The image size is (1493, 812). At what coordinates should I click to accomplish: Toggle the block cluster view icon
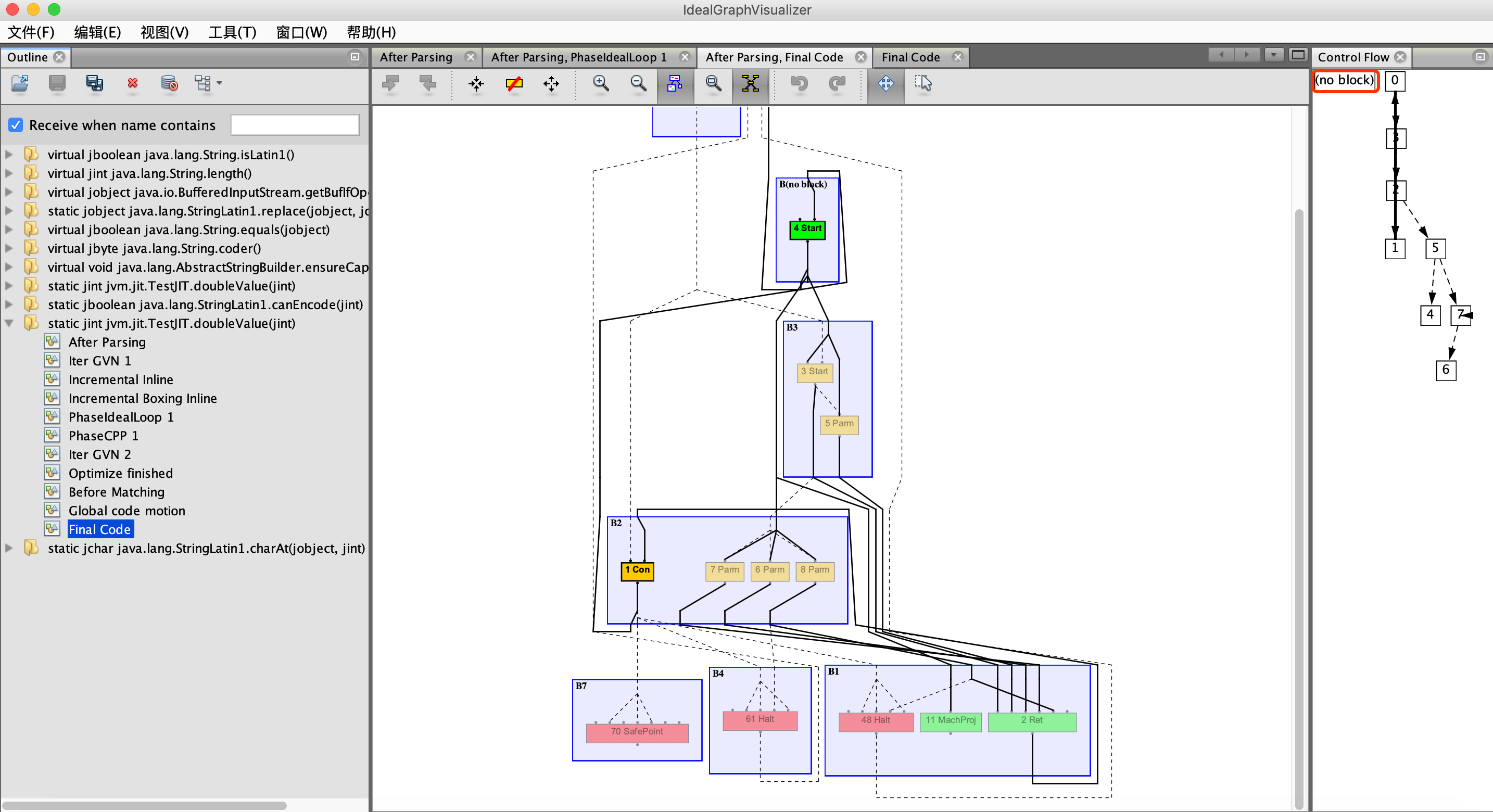click(x=675, y=83)
